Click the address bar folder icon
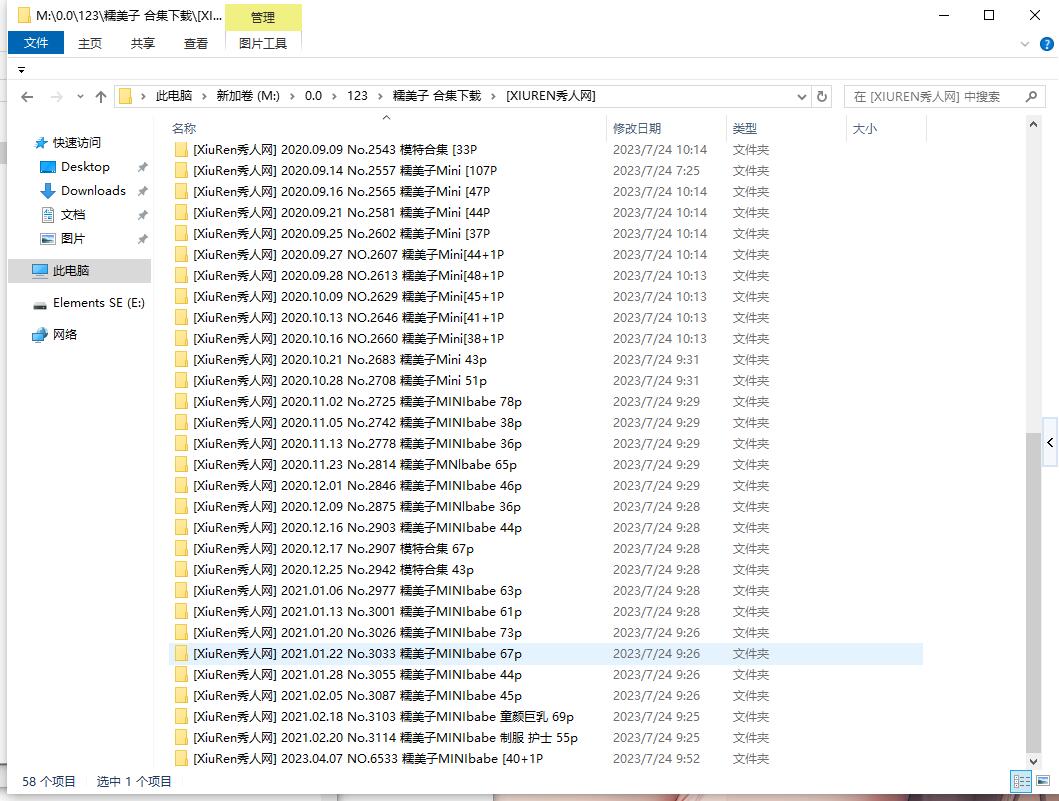This screenshot has height=801, width=1059. point(125,97)
